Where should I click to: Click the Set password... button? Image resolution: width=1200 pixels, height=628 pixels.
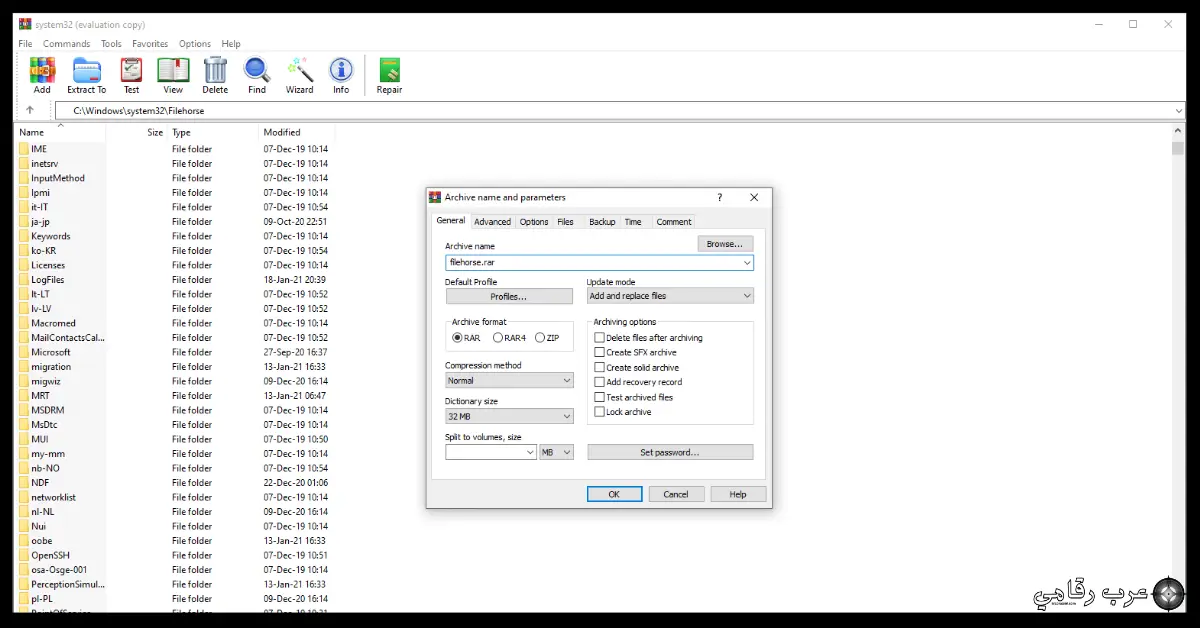coord(670,452)
